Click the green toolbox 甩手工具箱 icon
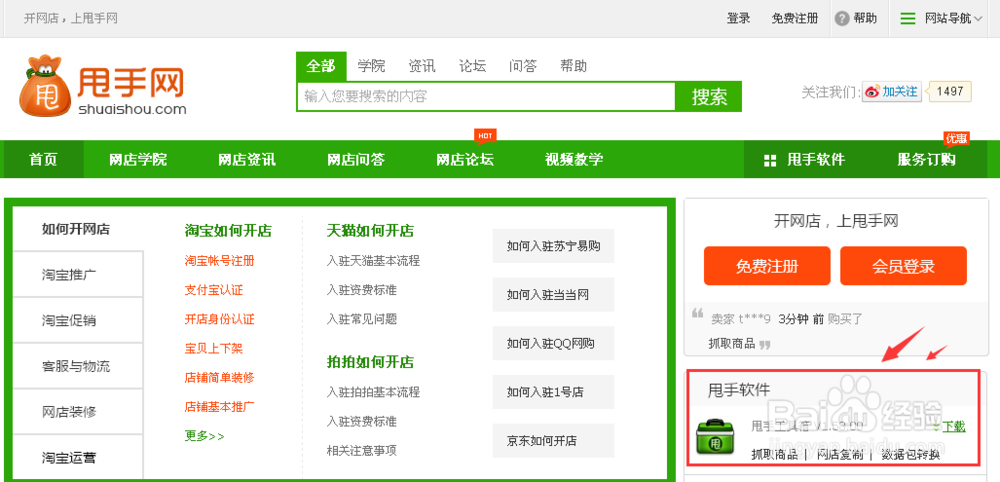The height and width of the screenshot is (482, 1000). [716, 437]
